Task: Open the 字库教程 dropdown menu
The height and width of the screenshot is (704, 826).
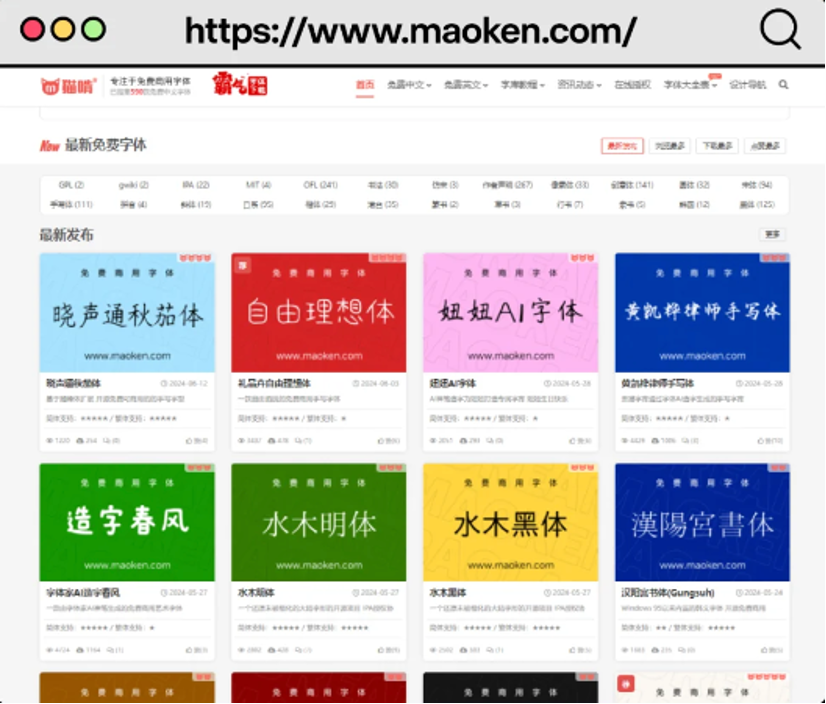Action: pos(523,84)
